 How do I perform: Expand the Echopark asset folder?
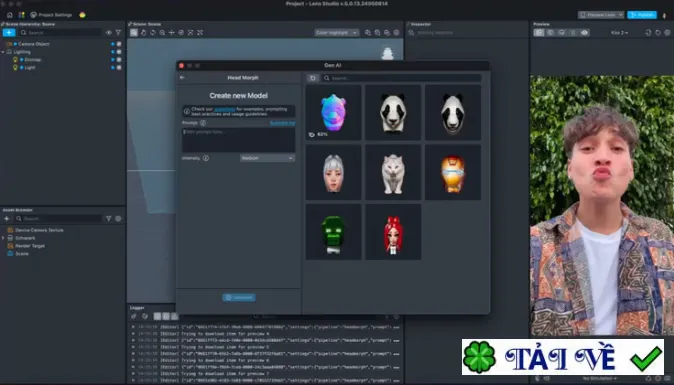3,238
